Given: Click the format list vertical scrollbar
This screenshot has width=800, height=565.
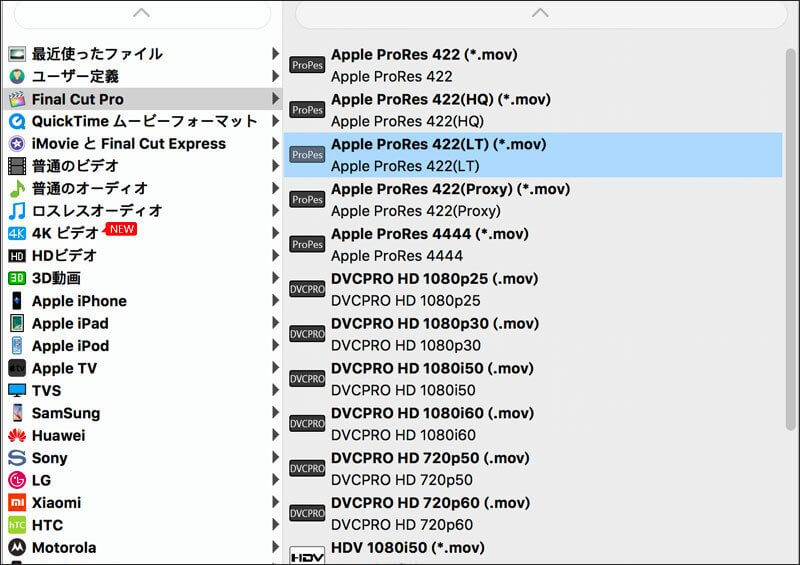Looking at the screenshot, I should pyautogui.click(x=791, y=240).
